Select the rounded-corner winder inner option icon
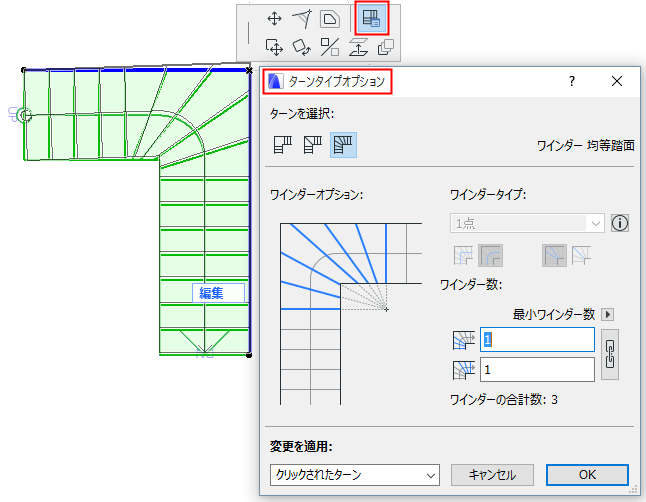646x502 pixels. 490,256
